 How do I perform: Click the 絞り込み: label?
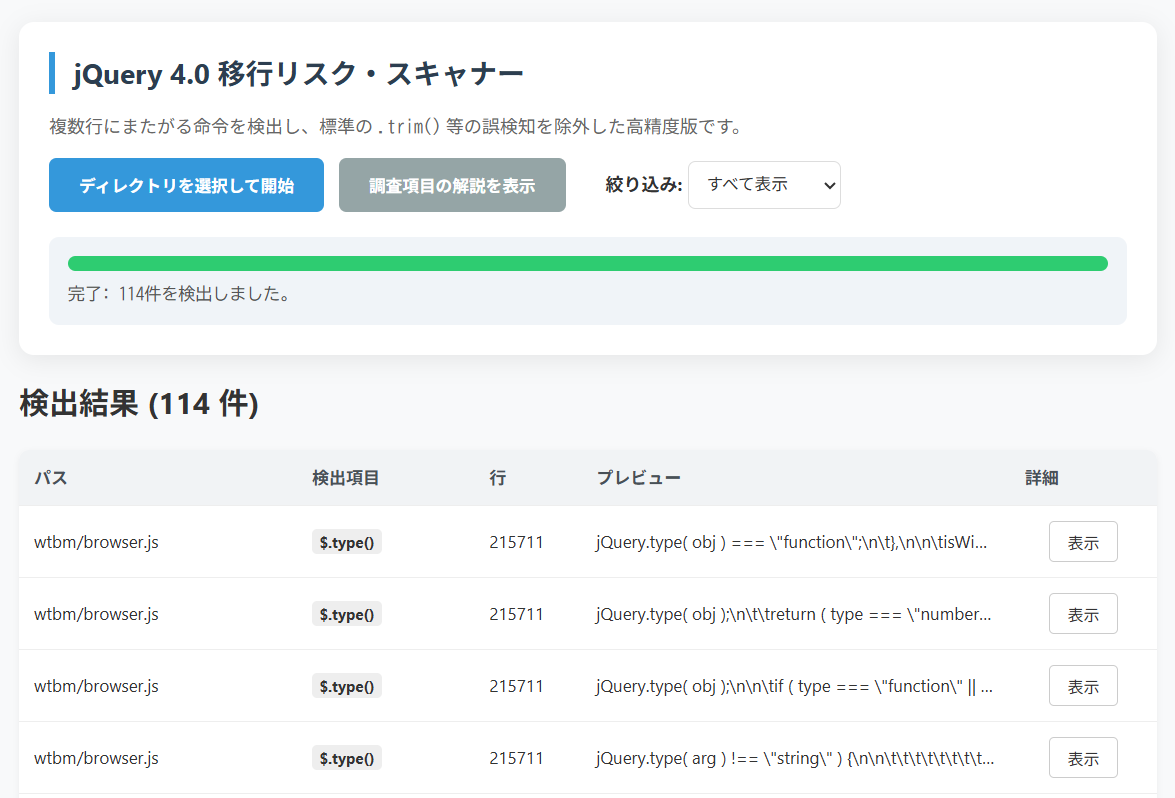tap(644, 184)
